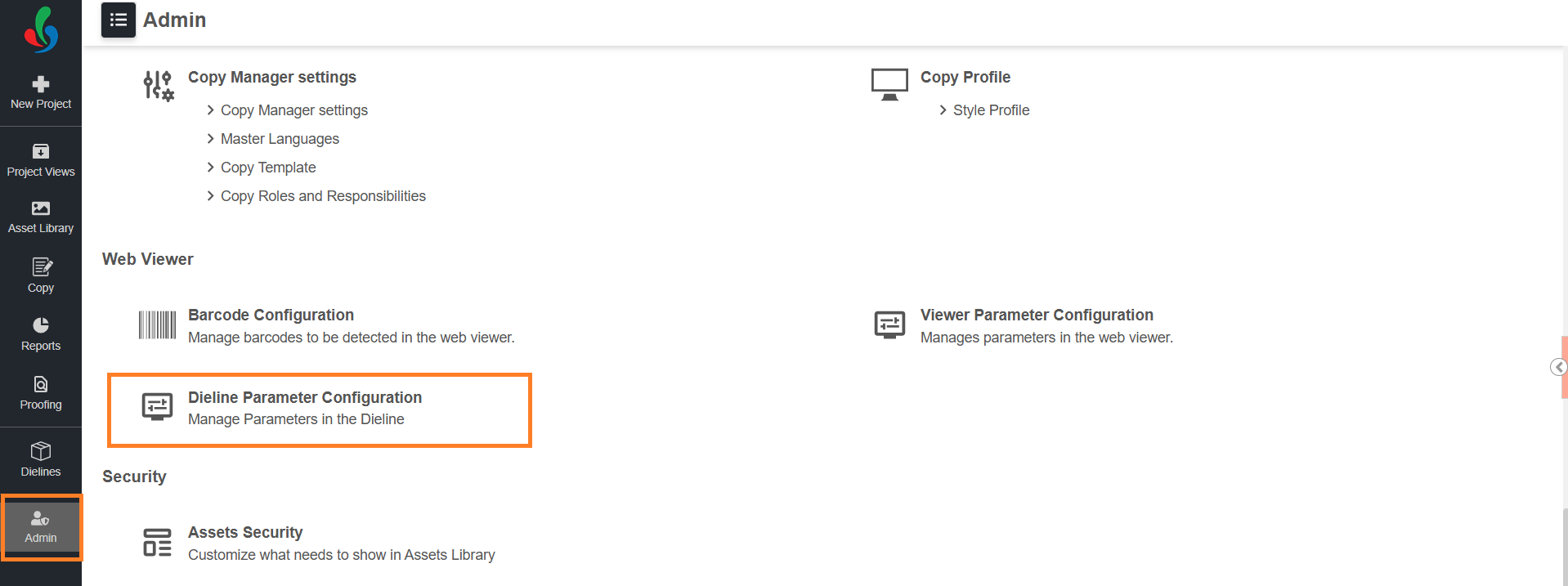Open Dieline Parameter Configuration
The height and width of the screenshot is (586, 1568).
305,398
